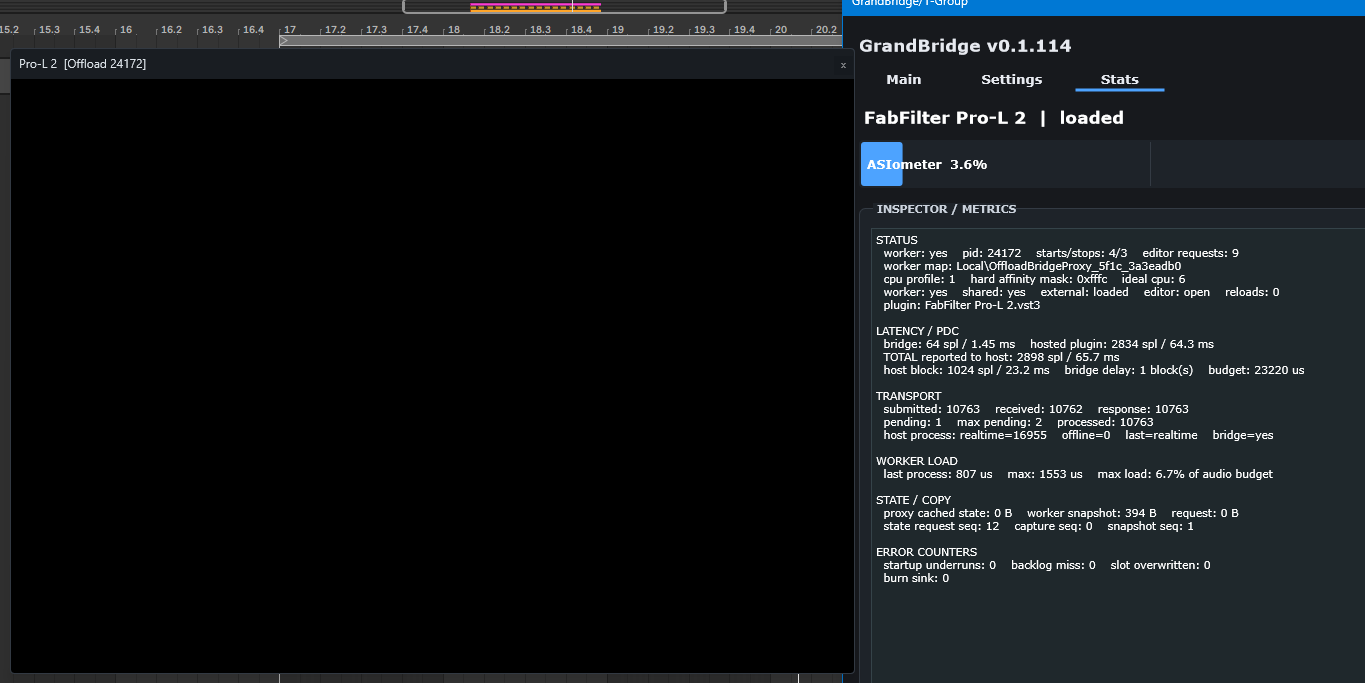This screenshot has width=1365, height=683.
Task: Click the 'burn sink: 0' counter
Action: 916,578
